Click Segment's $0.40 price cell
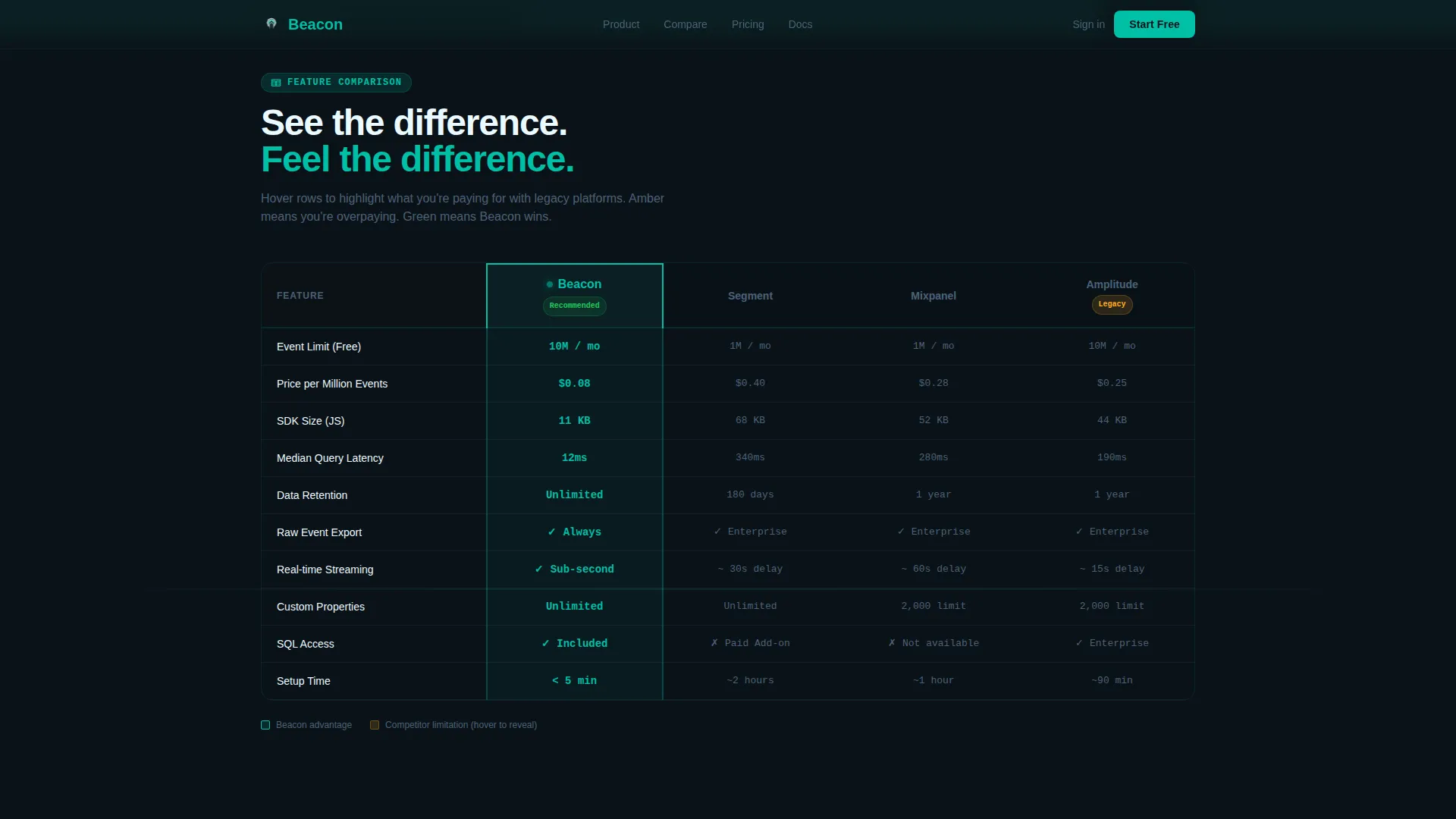This screenshot has height=819, width=1456. click(750, 384)
